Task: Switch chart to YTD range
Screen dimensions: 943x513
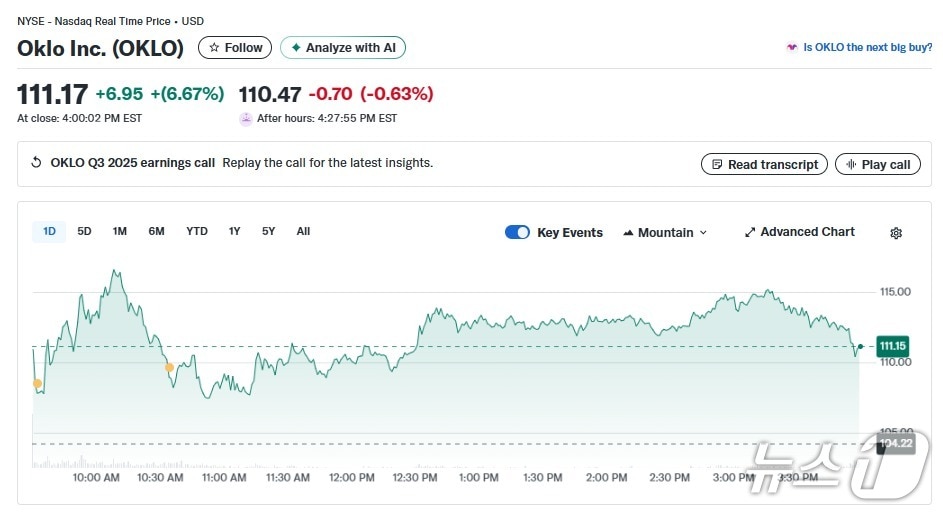Action: (197, 231)
